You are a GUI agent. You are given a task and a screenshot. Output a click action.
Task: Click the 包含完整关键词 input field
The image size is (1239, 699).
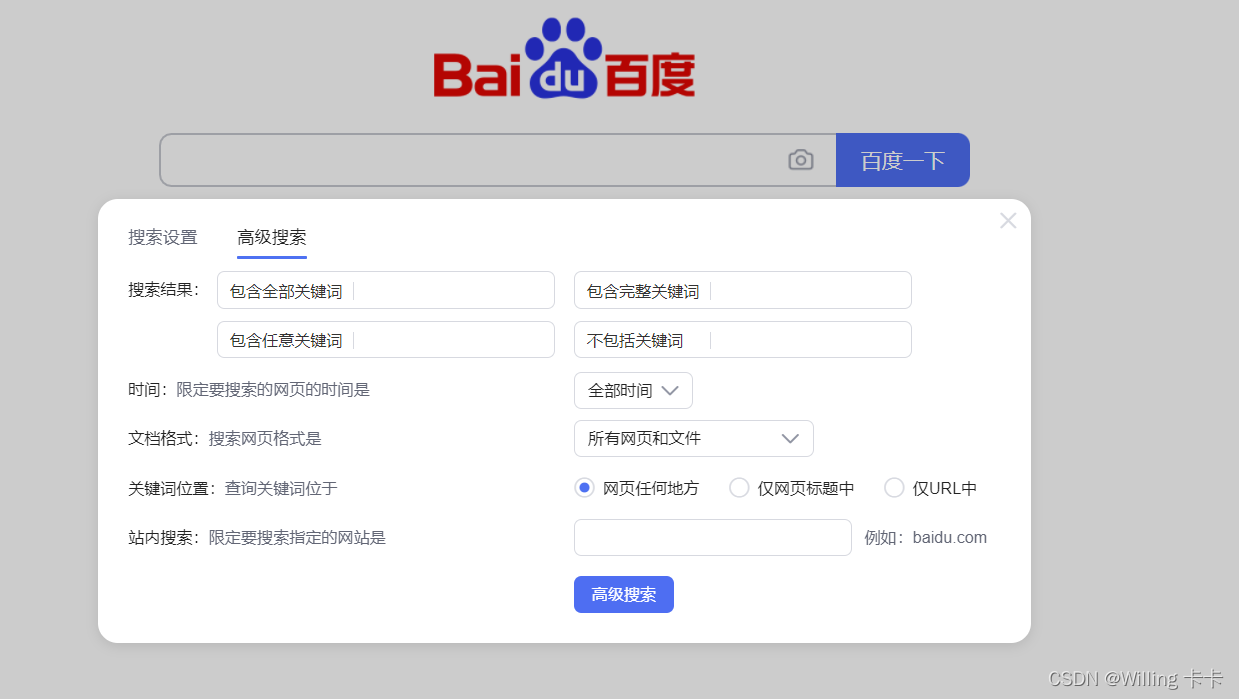743,290
